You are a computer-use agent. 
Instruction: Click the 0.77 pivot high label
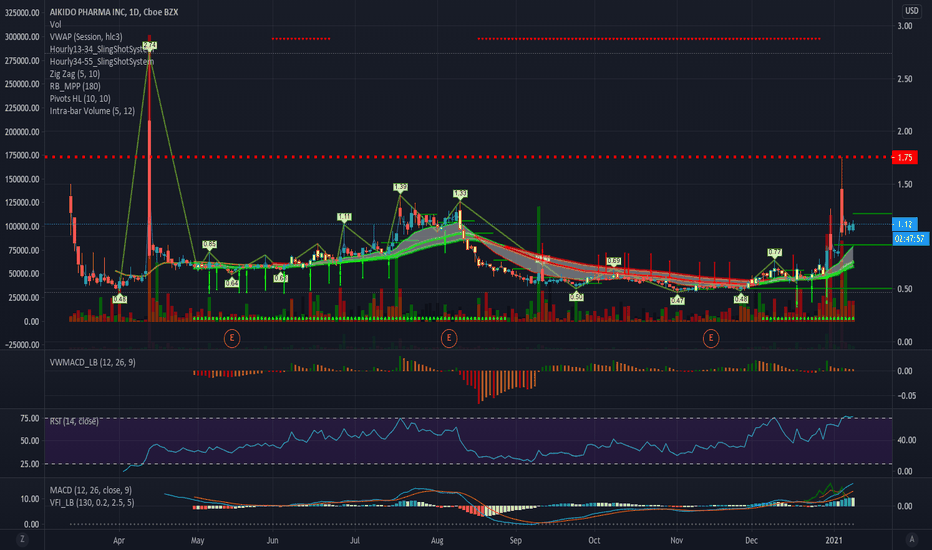pyautogui.click(x=774, y=253)
